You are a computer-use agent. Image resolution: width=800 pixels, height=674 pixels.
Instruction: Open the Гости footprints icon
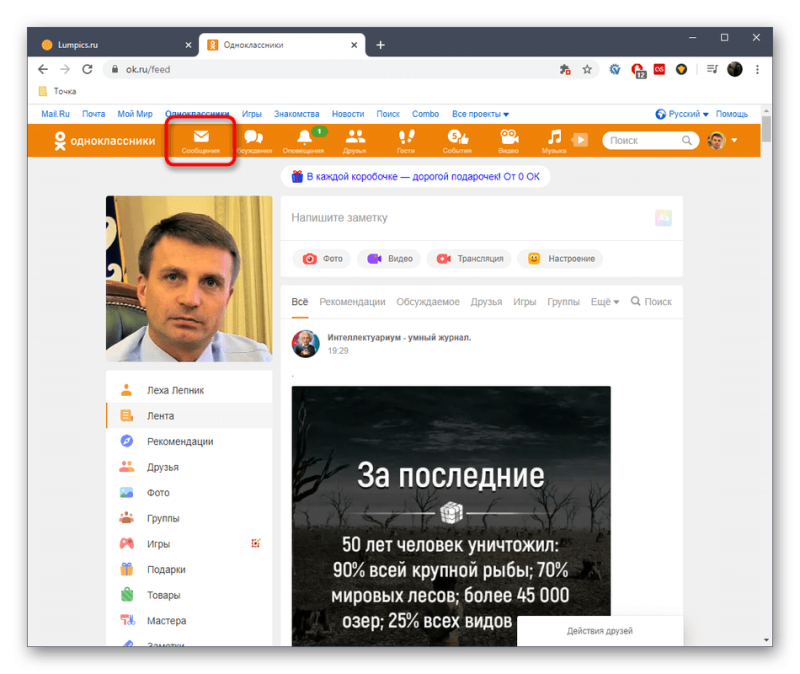(x=406, y=136)
